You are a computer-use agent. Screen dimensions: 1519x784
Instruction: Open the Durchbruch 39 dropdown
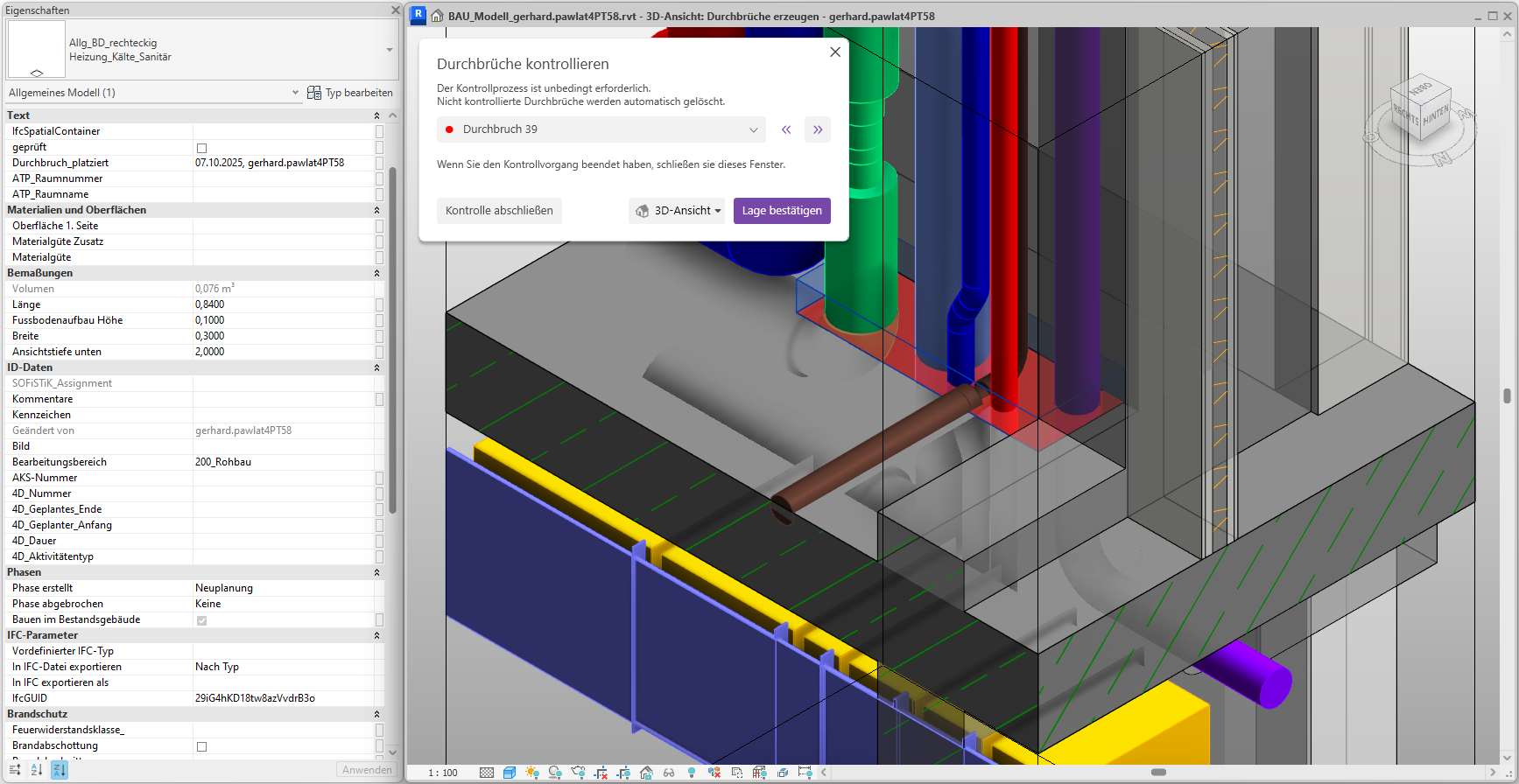click(x=601, y=129)
